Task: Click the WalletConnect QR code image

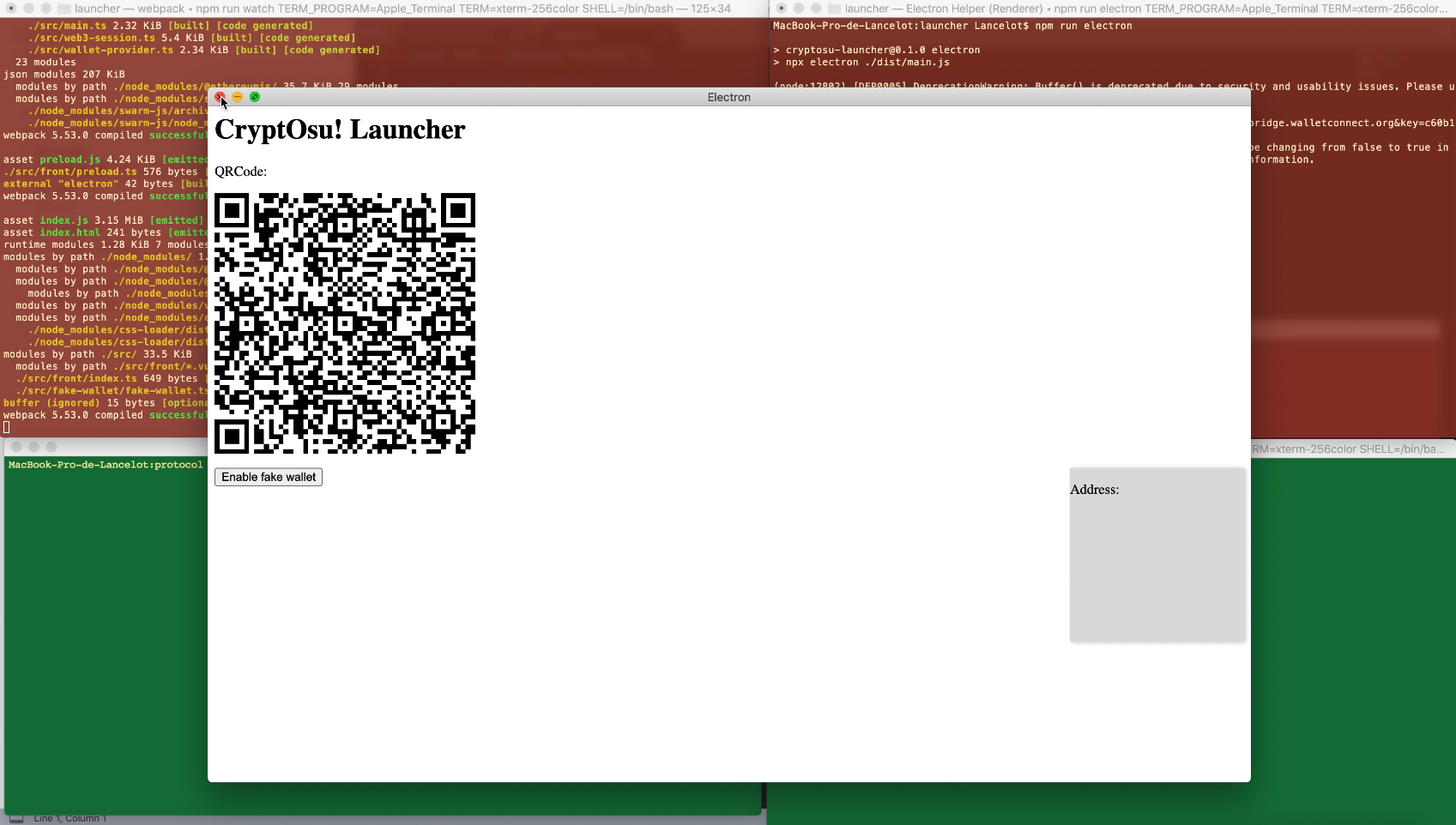Action: (x=345, y=323)
